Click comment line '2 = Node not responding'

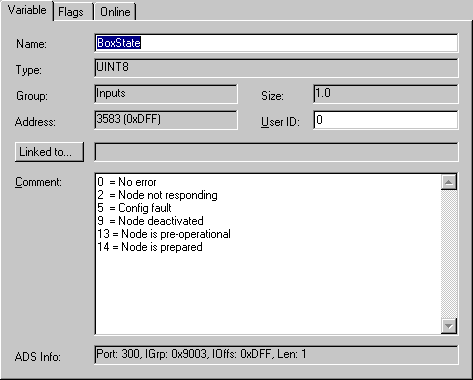click(157, 195)
